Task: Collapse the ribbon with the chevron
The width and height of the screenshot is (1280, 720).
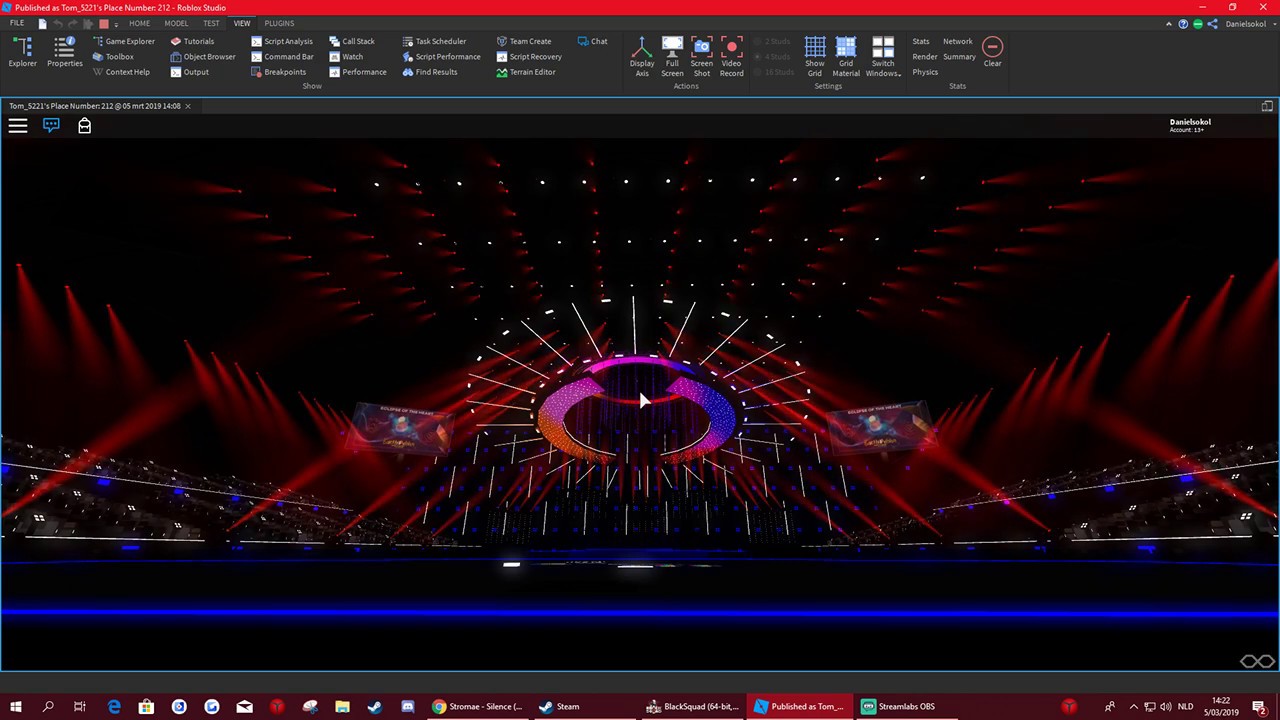Action: 1170,23
